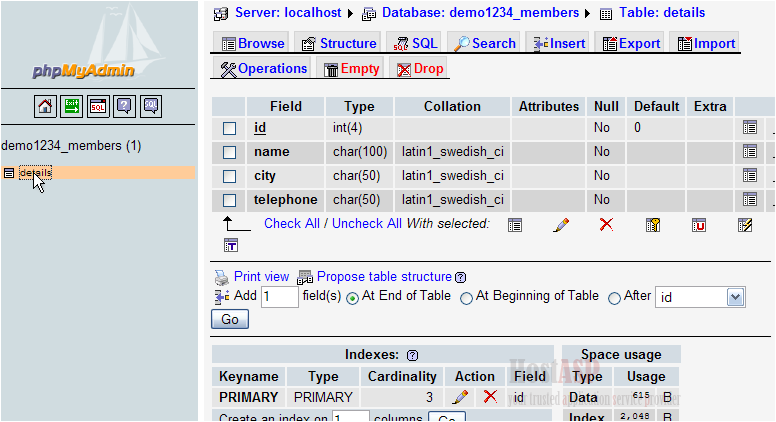Click With selected pencil change icon
Viewport: 776px width, 422px height.
[x=561, y=225]
